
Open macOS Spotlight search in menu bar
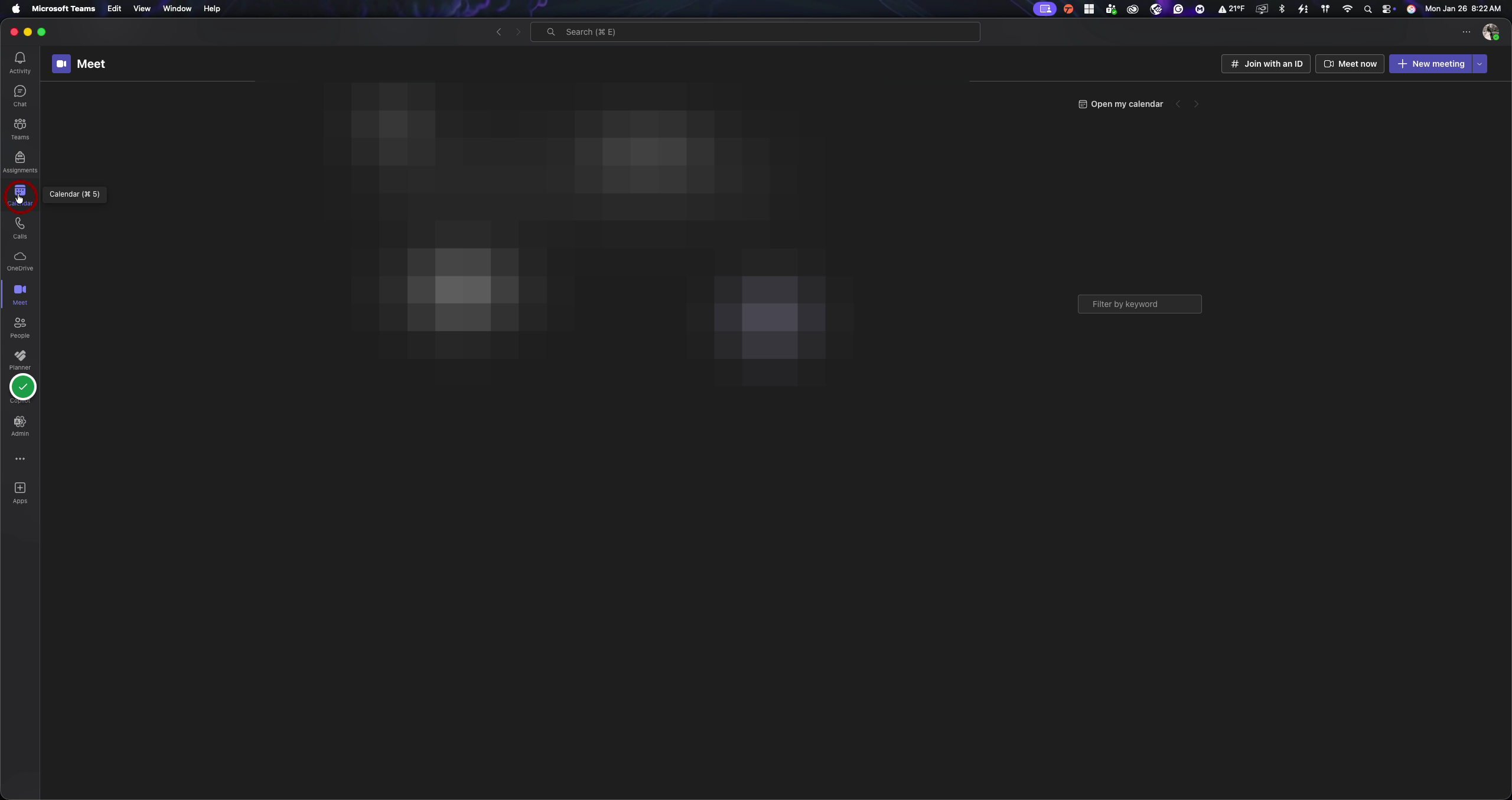coord(1367,9)
